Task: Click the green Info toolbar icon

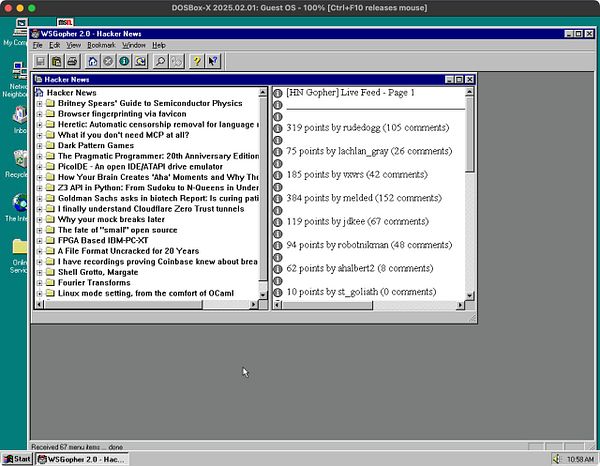Action: [124, 61]
